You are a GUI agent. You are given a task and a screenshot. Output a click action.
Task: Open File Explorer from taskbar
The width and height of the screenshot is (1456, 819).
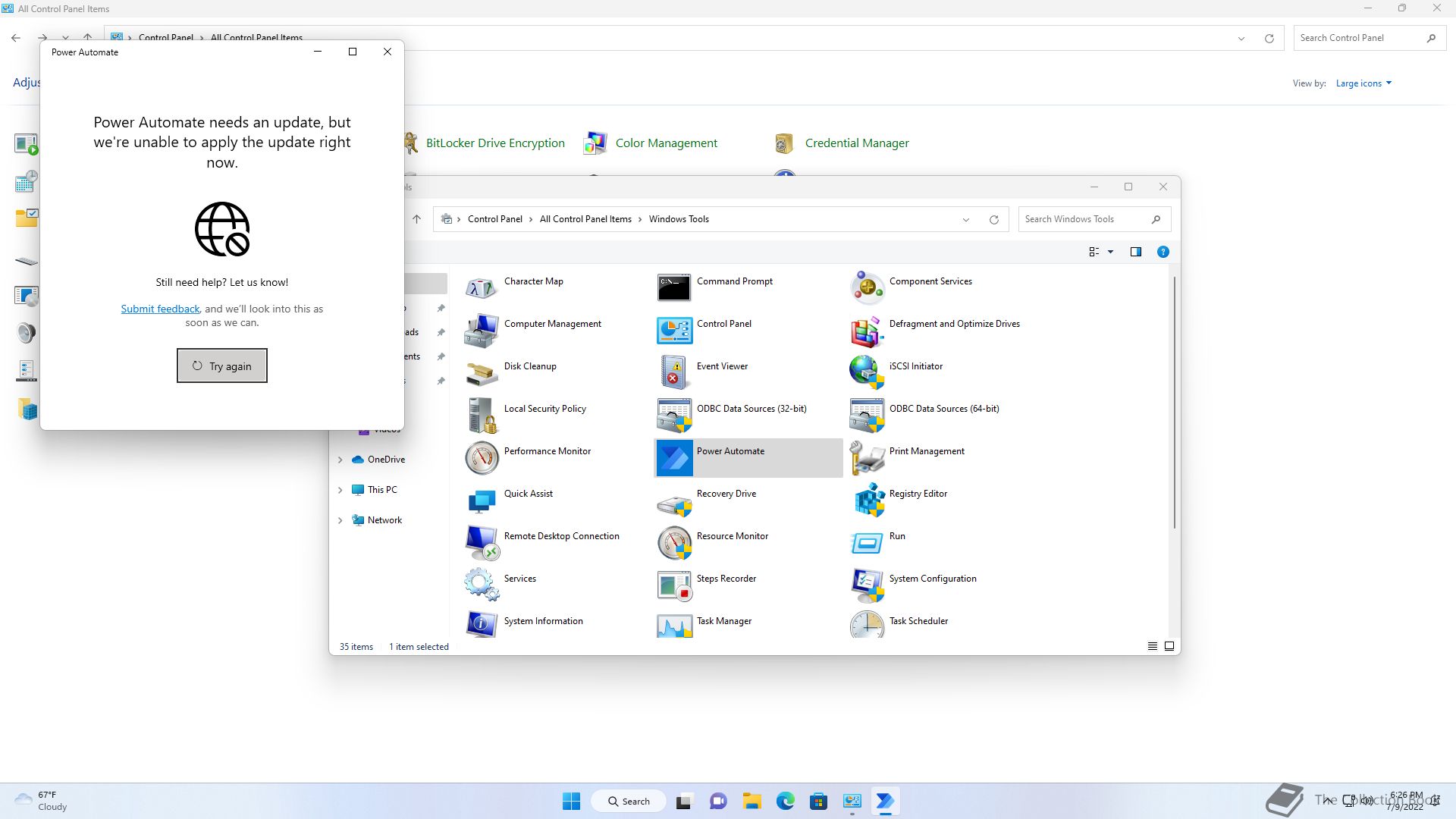[752, 801]
